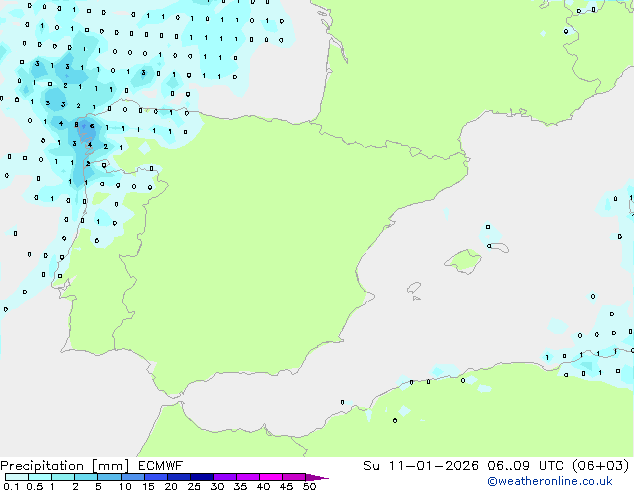This screenshot has height=490, width=634.
Task: Click the '25' legend scale label
Action: coord(194,486)
